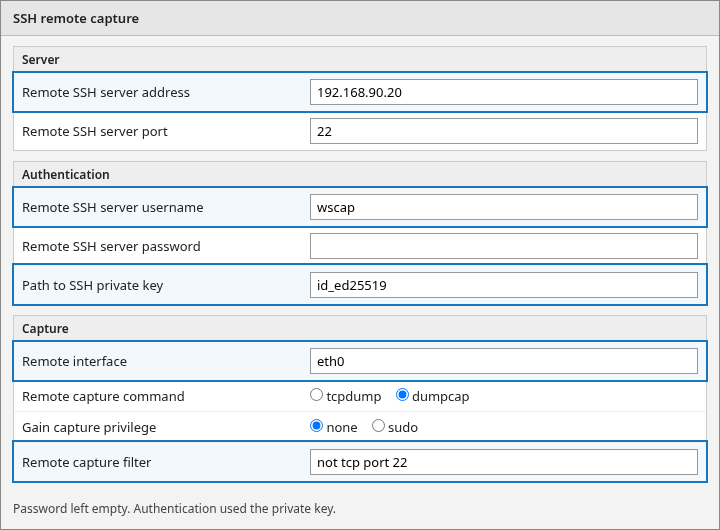The image size is (720, 530).
Task: Click the "Remote SSH server username" label
Action: pyautogui.click(x=112, y=207)
